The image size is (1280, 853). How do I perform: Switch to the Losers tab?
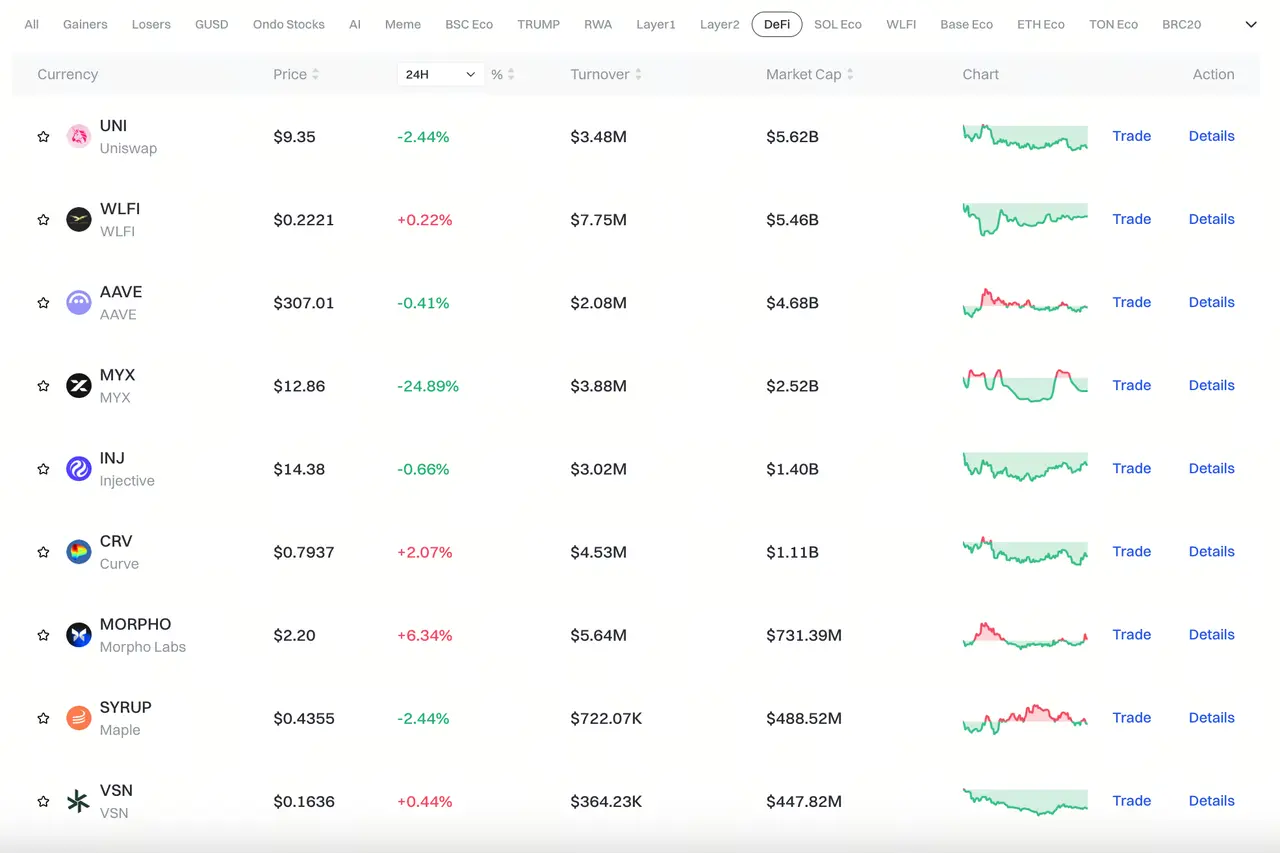151,24
